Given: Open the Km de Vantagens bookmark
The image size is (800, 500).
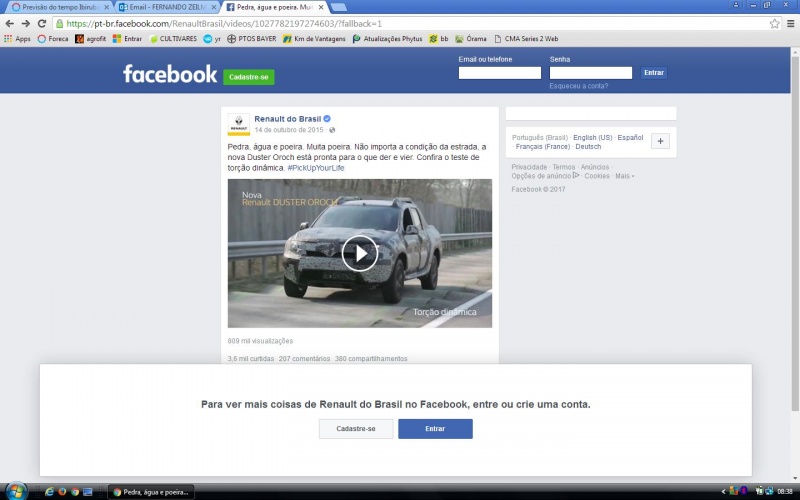Looking at the screenshot, I should click(314, 39).
